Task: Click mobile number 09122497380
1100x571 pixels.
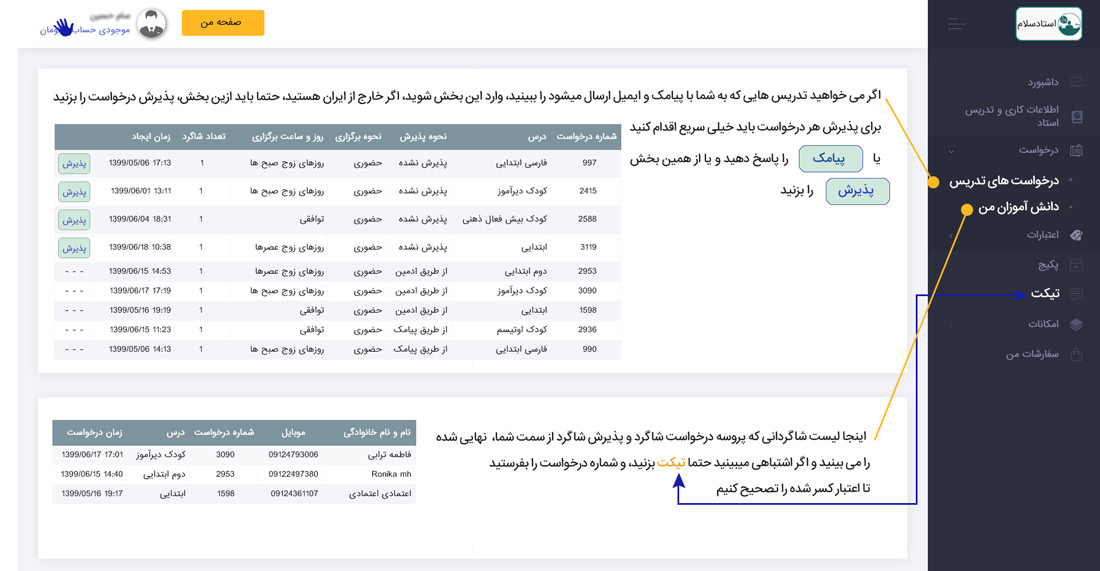Action: click(293, 474)
